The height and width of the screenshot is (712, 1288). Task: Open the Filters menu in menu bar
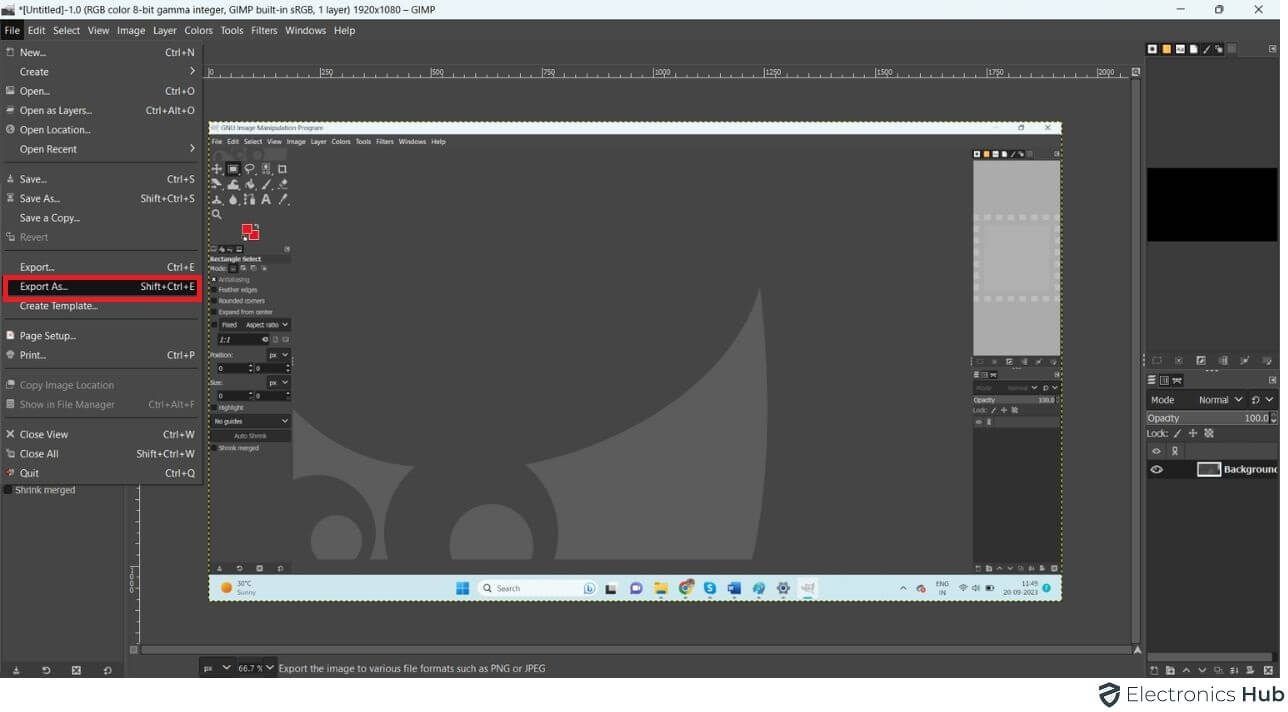(x=264, y=30)
